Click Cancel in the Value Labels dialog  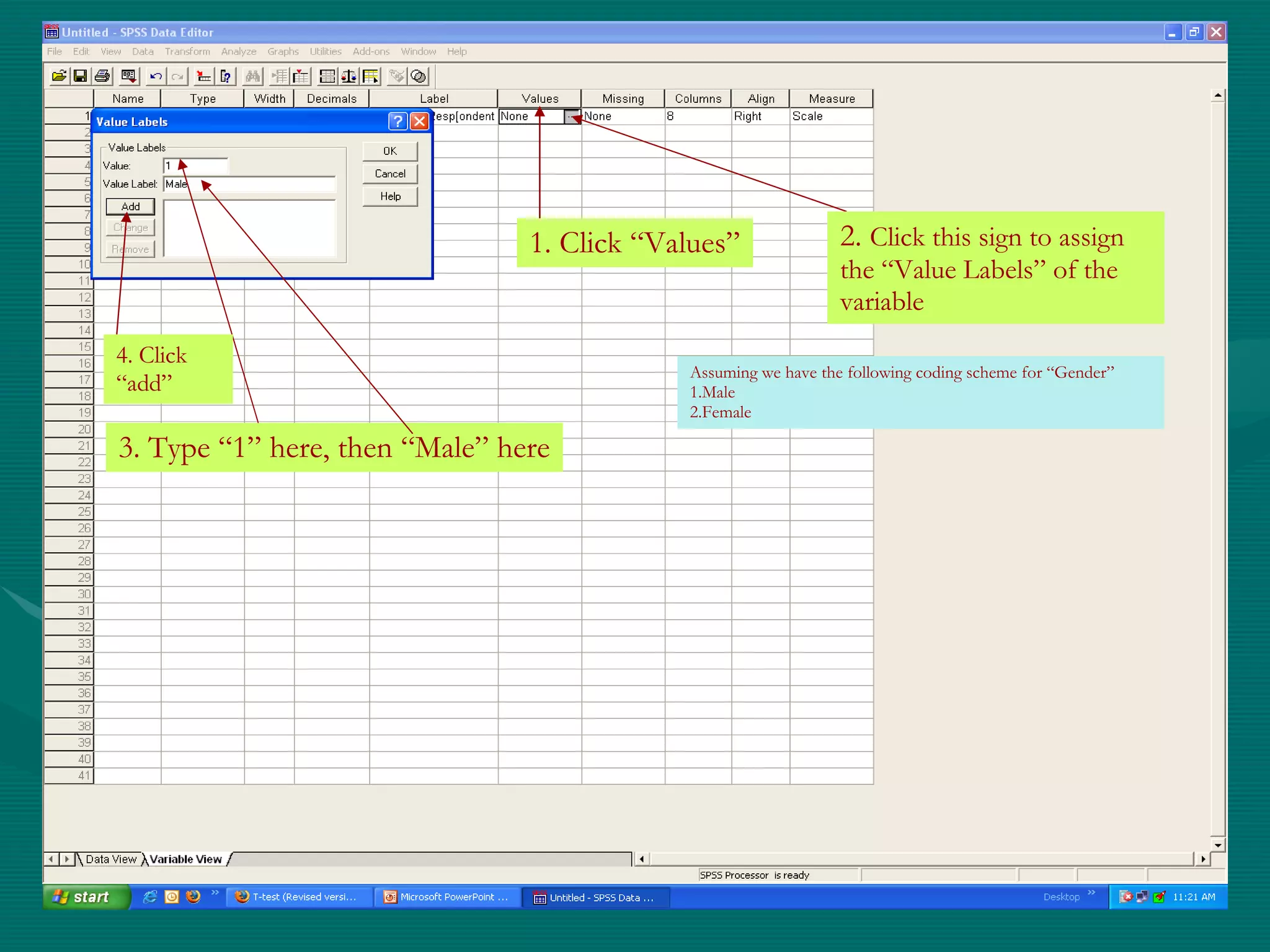(389, 174)
